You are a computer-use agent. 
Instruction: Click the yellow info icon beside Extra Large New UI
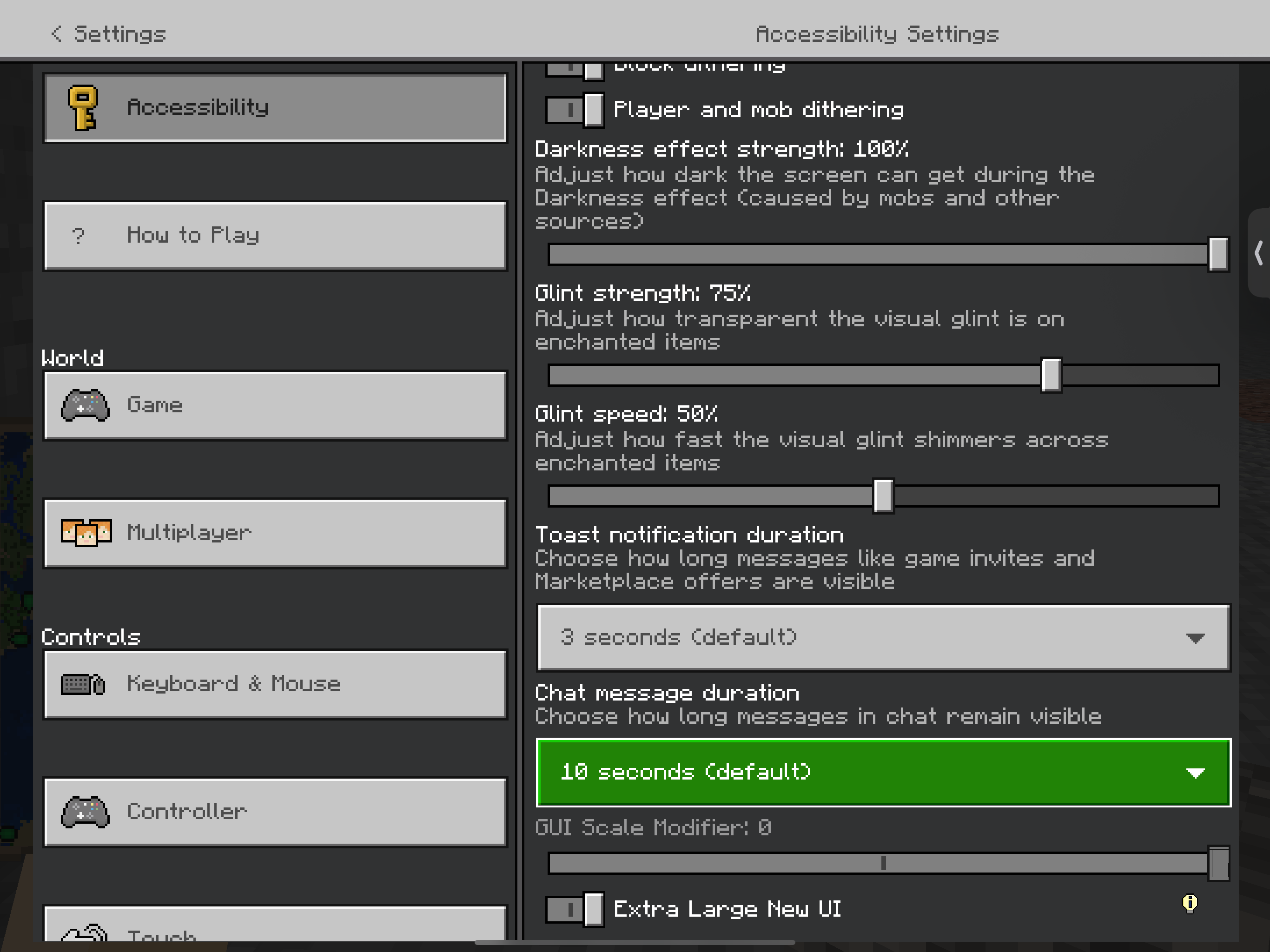pyautogui.click(x=1190, y=904)
